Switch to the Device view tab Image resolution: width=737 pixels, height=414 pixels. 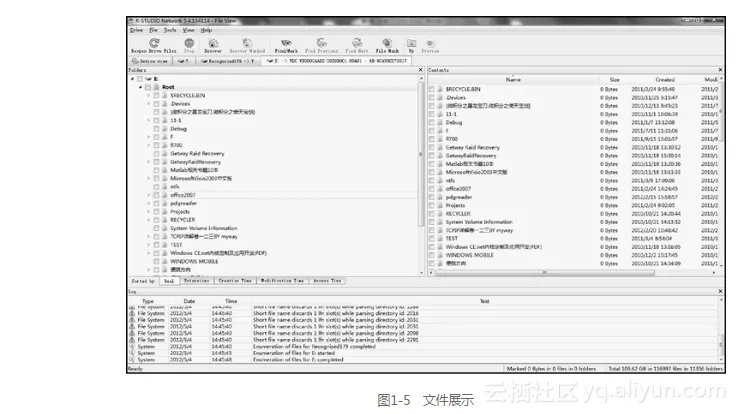149,61
